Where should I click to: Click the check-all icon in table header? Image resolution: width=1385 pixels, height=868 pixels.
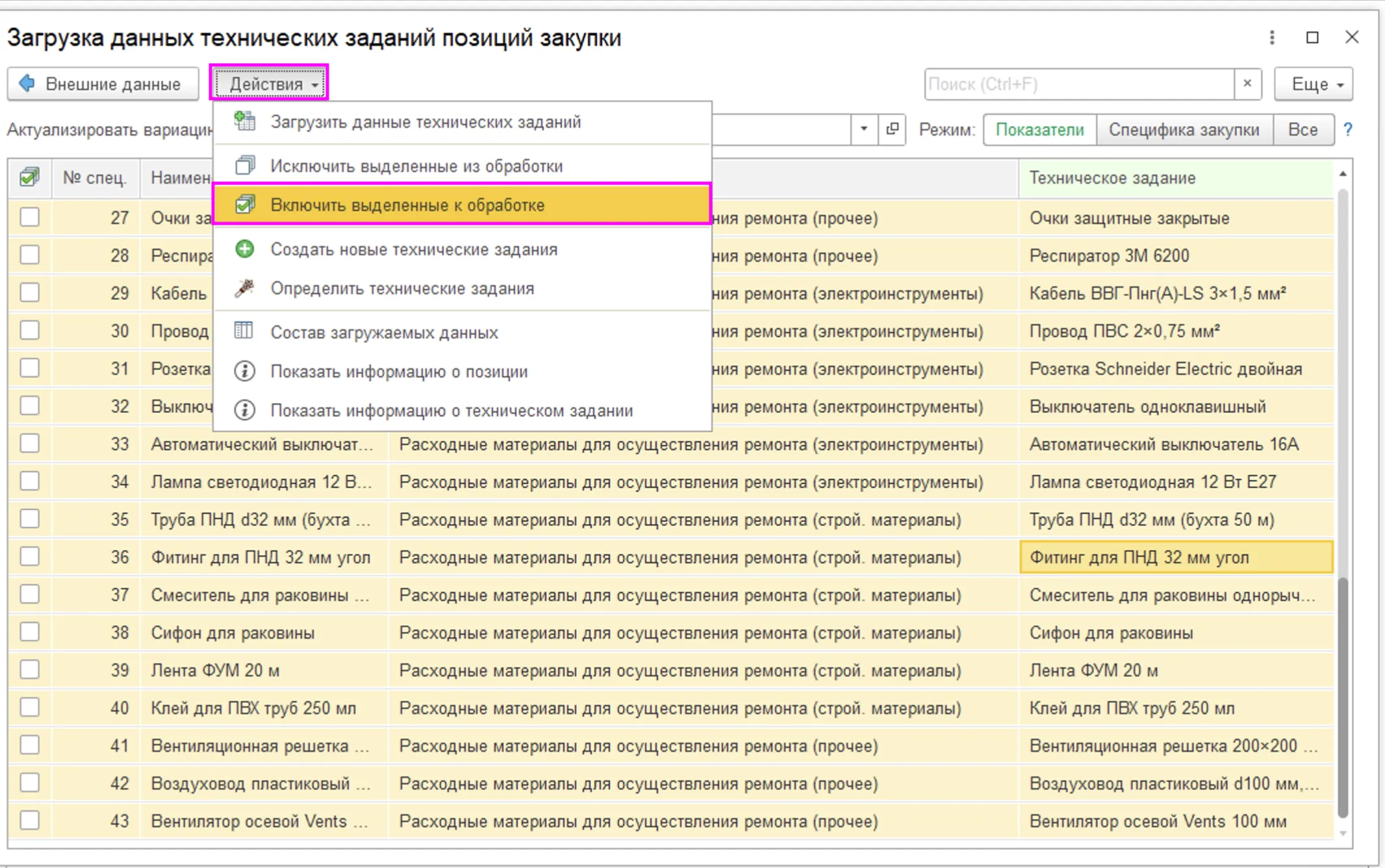coord(29,177)
